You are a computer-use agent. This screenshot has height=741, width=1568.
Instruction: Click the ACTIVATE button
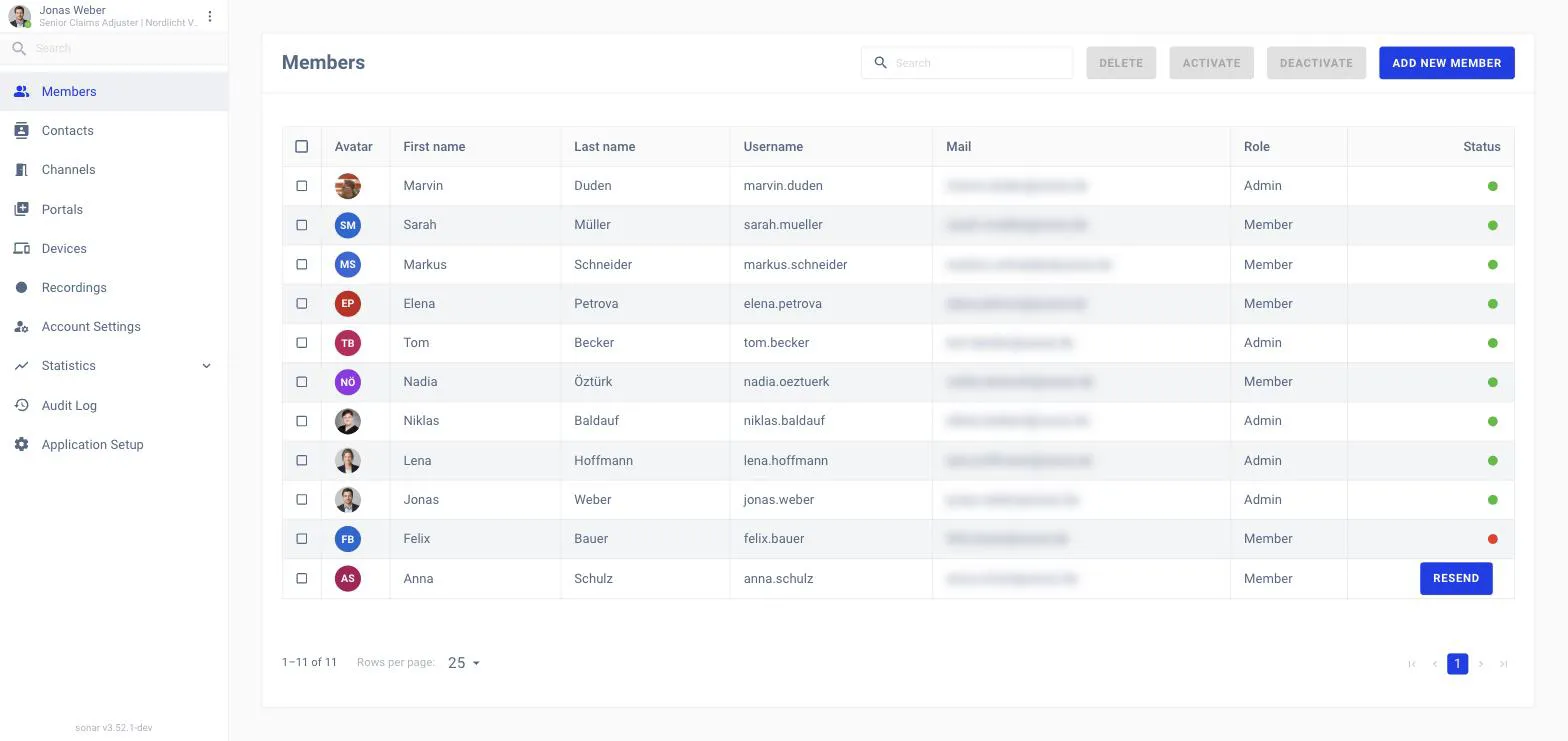click(x=1211, y=63)
